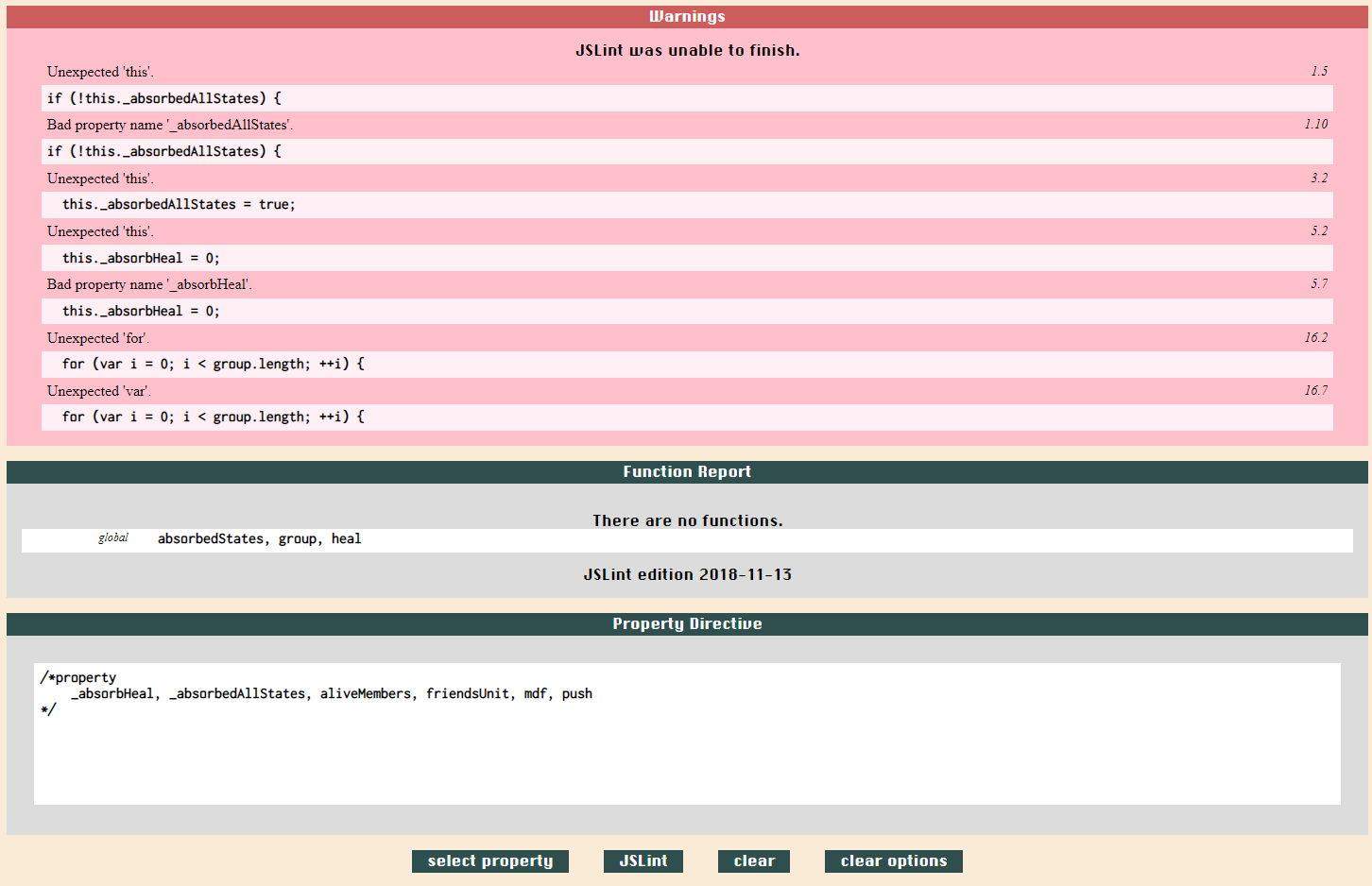Click the clear button

pos(754,860)
